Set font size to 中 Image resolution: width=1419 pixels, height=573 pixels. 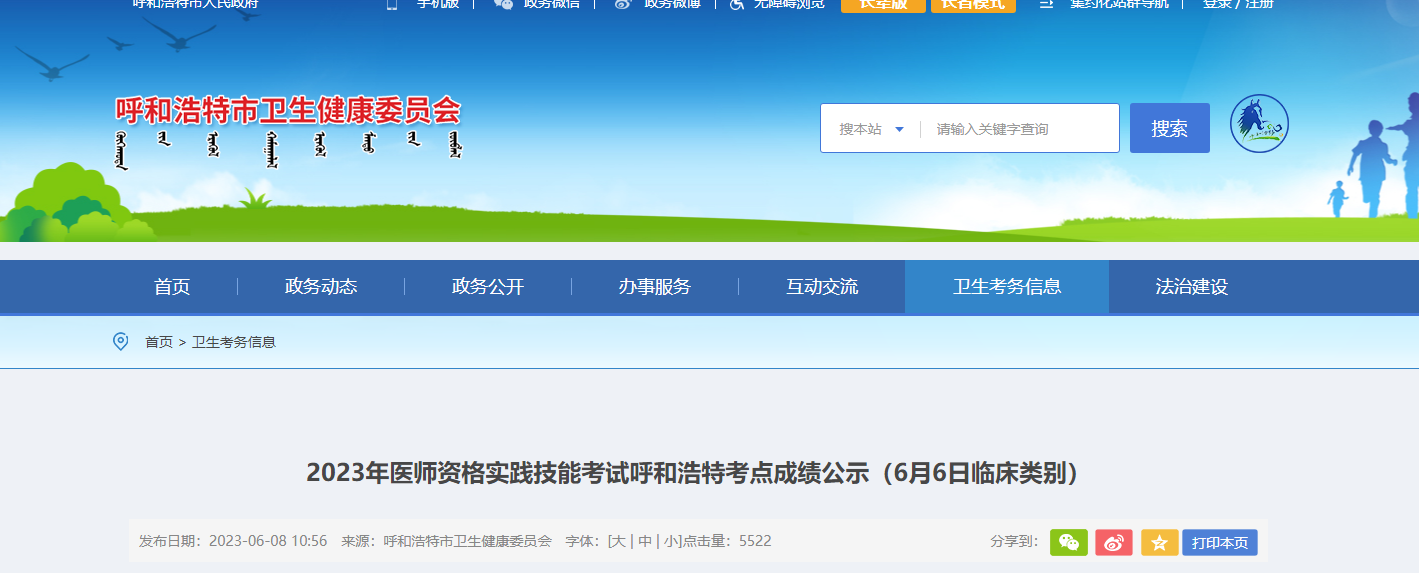pos(646,541)
